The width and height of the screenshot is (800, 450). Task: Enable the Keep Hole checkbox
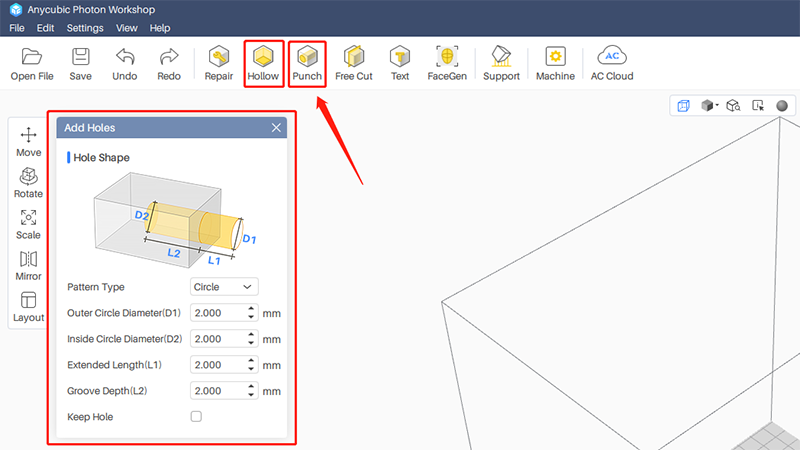pyautogui.click(x=196, y=417)
